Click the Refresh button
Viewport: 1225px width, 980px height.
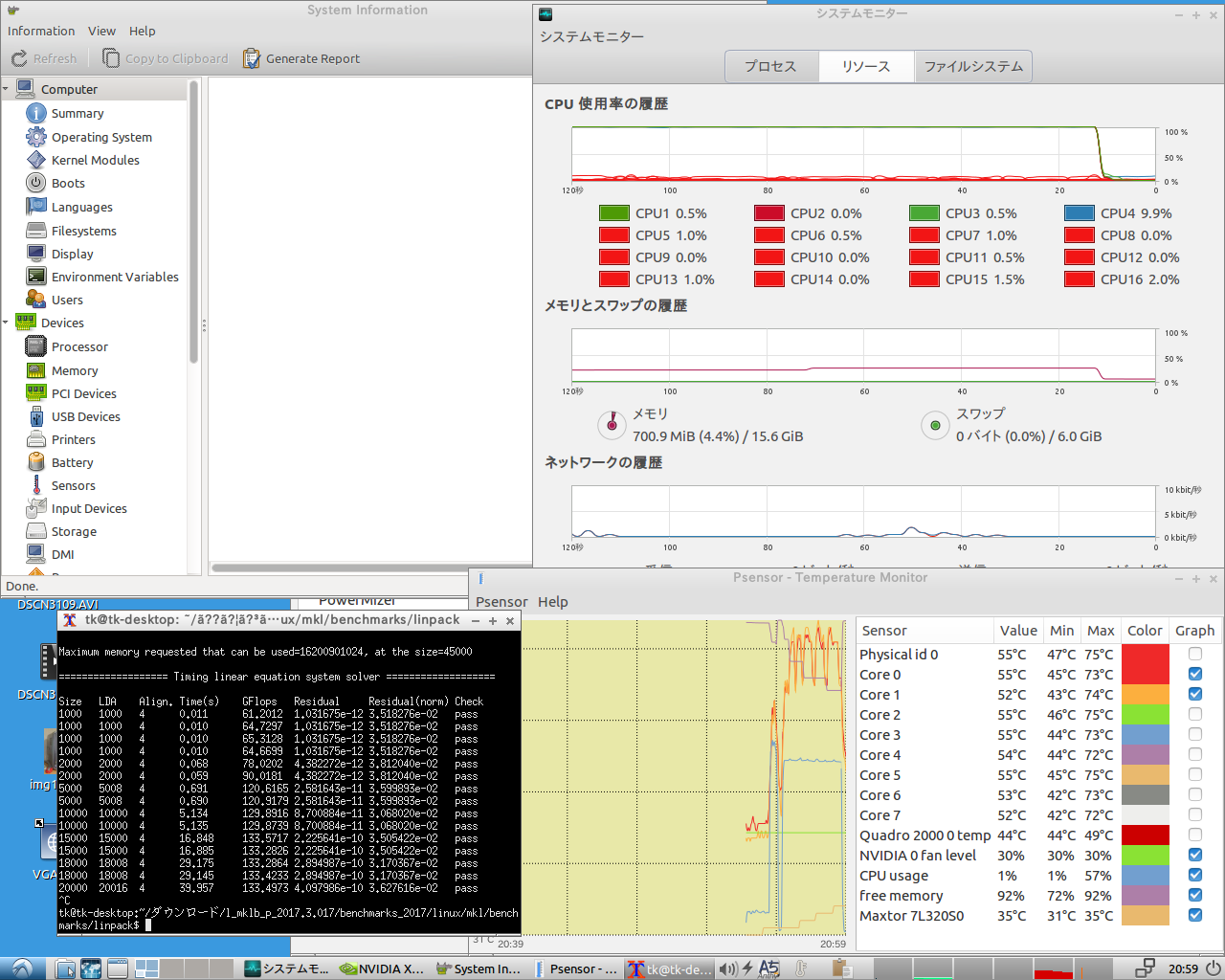pos(44,58)
